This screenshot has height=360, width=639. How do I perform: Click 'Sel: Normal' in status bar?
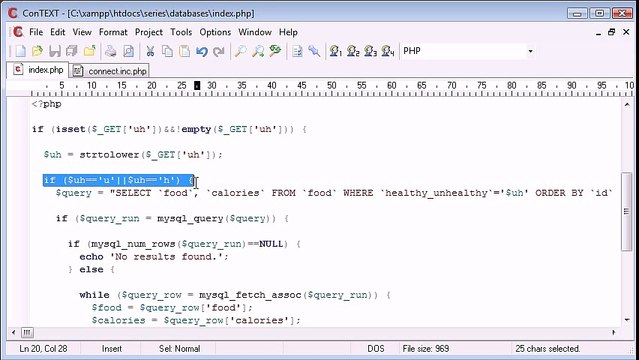pos(179,349)
